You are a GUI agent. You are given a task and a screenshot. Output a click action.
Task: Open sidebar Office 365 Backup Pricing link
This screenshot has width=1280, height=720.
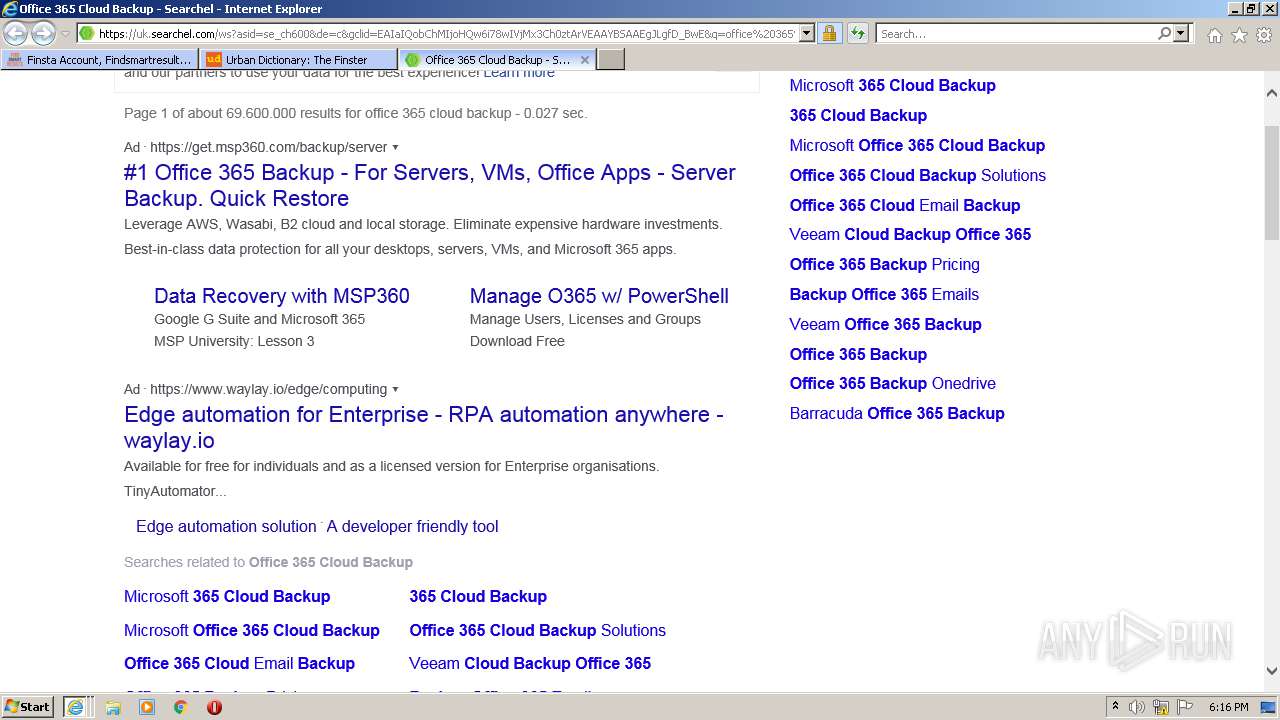click(x=884, y=264)
